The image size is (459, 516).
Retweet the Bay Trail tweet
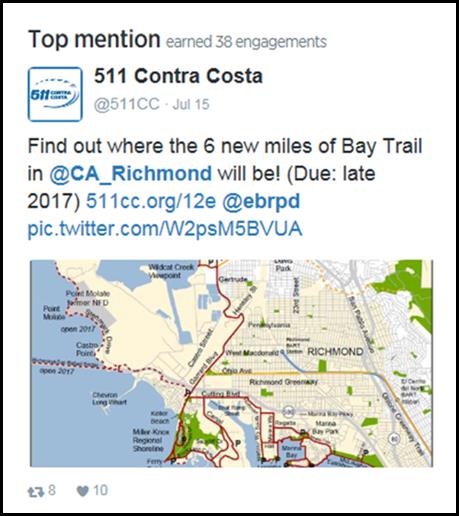36,492
